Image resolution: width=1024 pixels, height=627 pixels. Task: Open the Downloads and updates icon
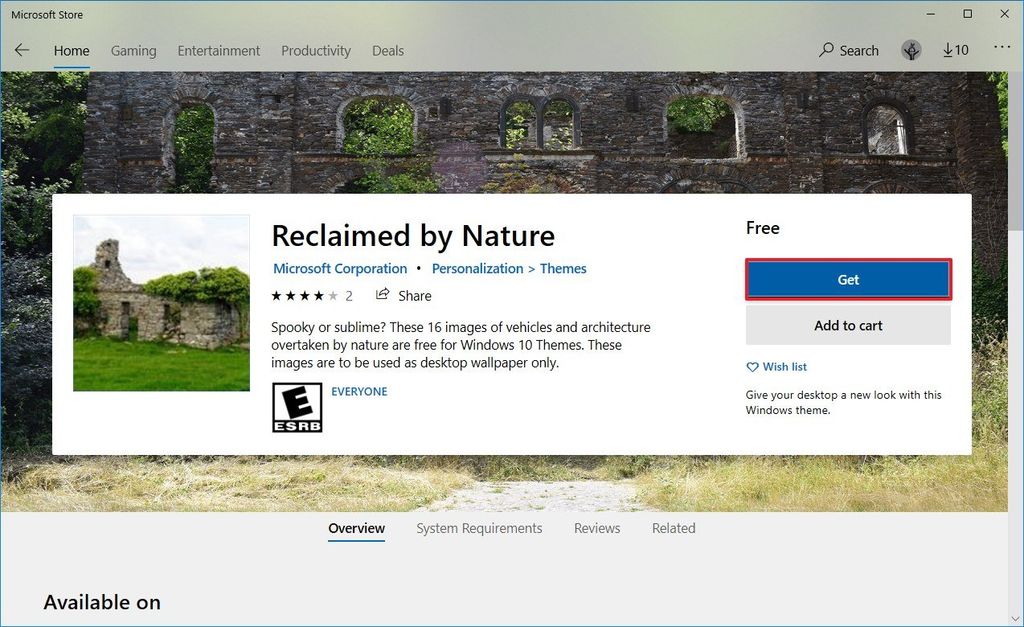[x=955, y=50]
